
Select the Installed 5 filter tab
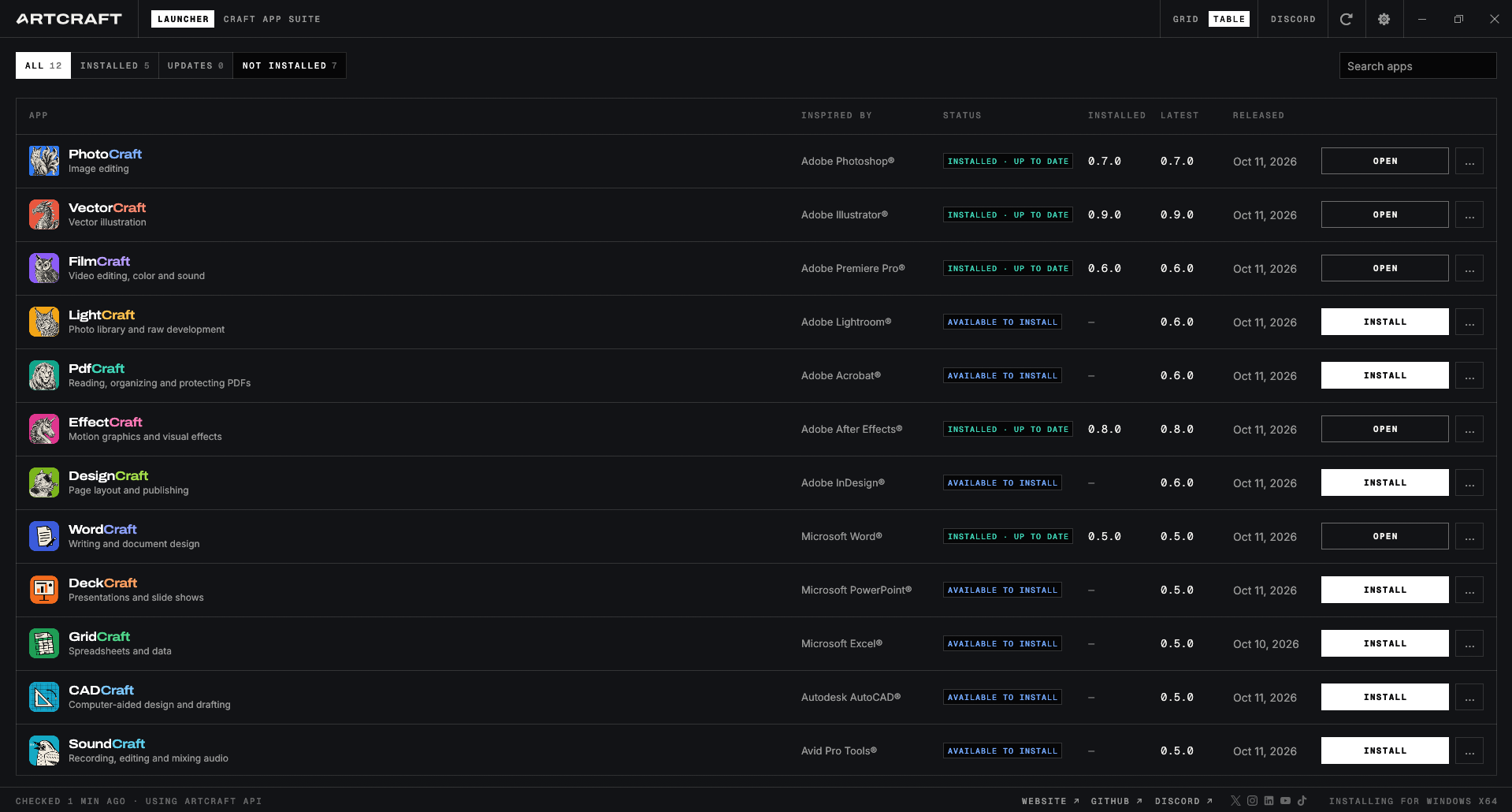coord(115,65)
